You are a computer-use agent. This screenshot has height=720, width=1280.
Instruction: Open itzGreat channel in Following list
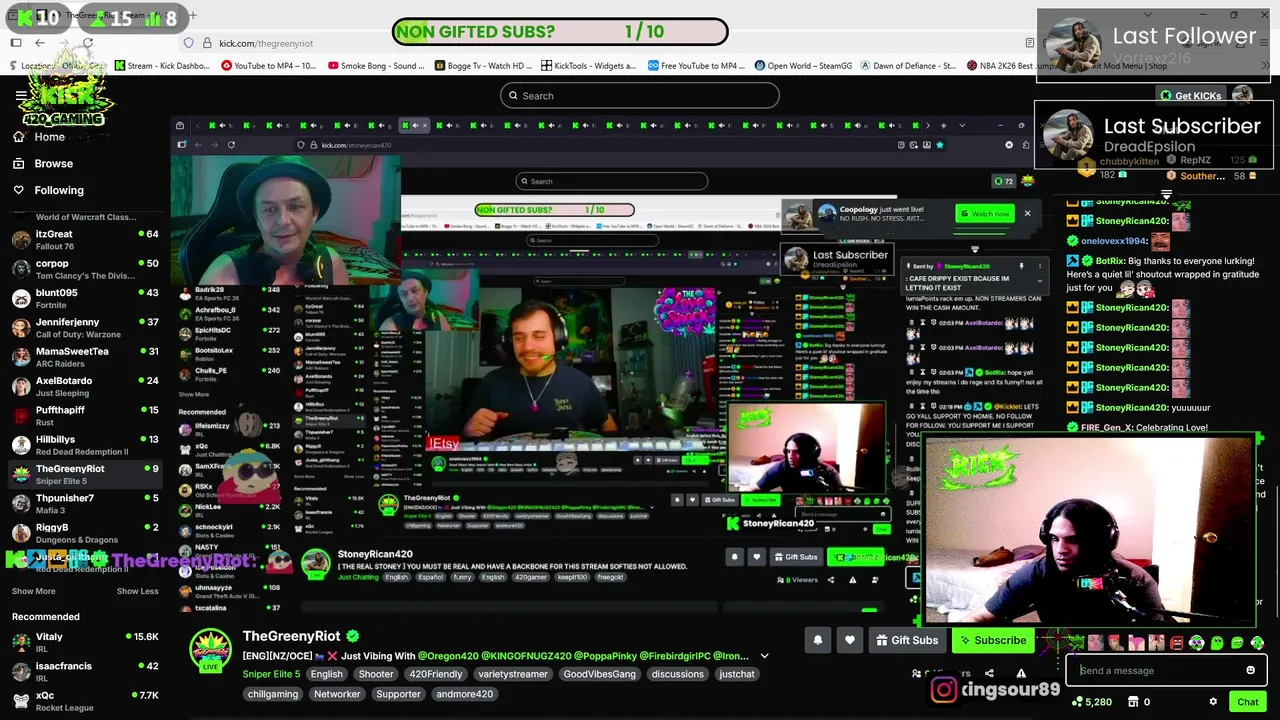pyautogui.click(x=84, y=239)
